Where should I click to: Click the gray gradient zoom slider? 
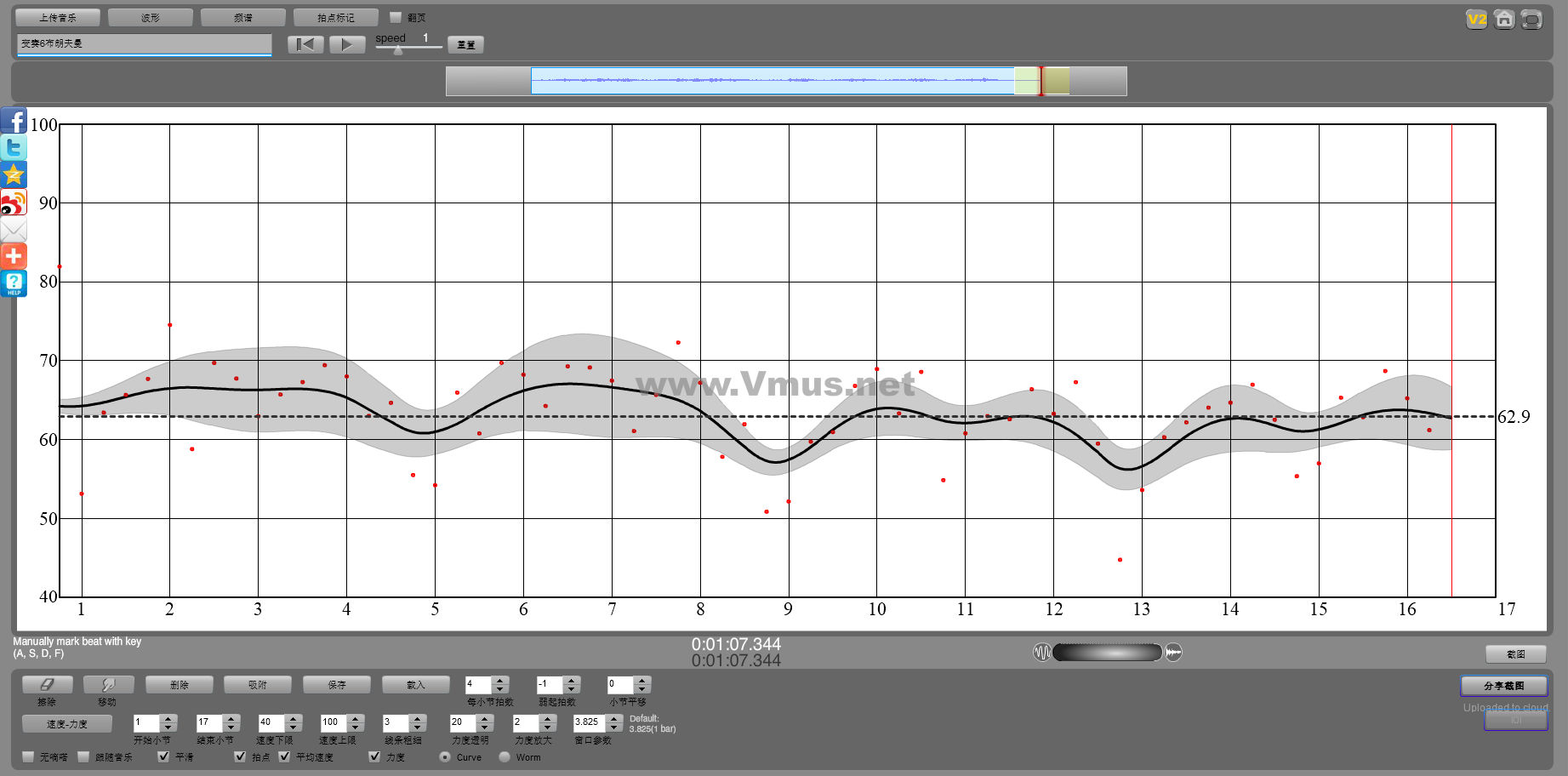click(1108, 653)
